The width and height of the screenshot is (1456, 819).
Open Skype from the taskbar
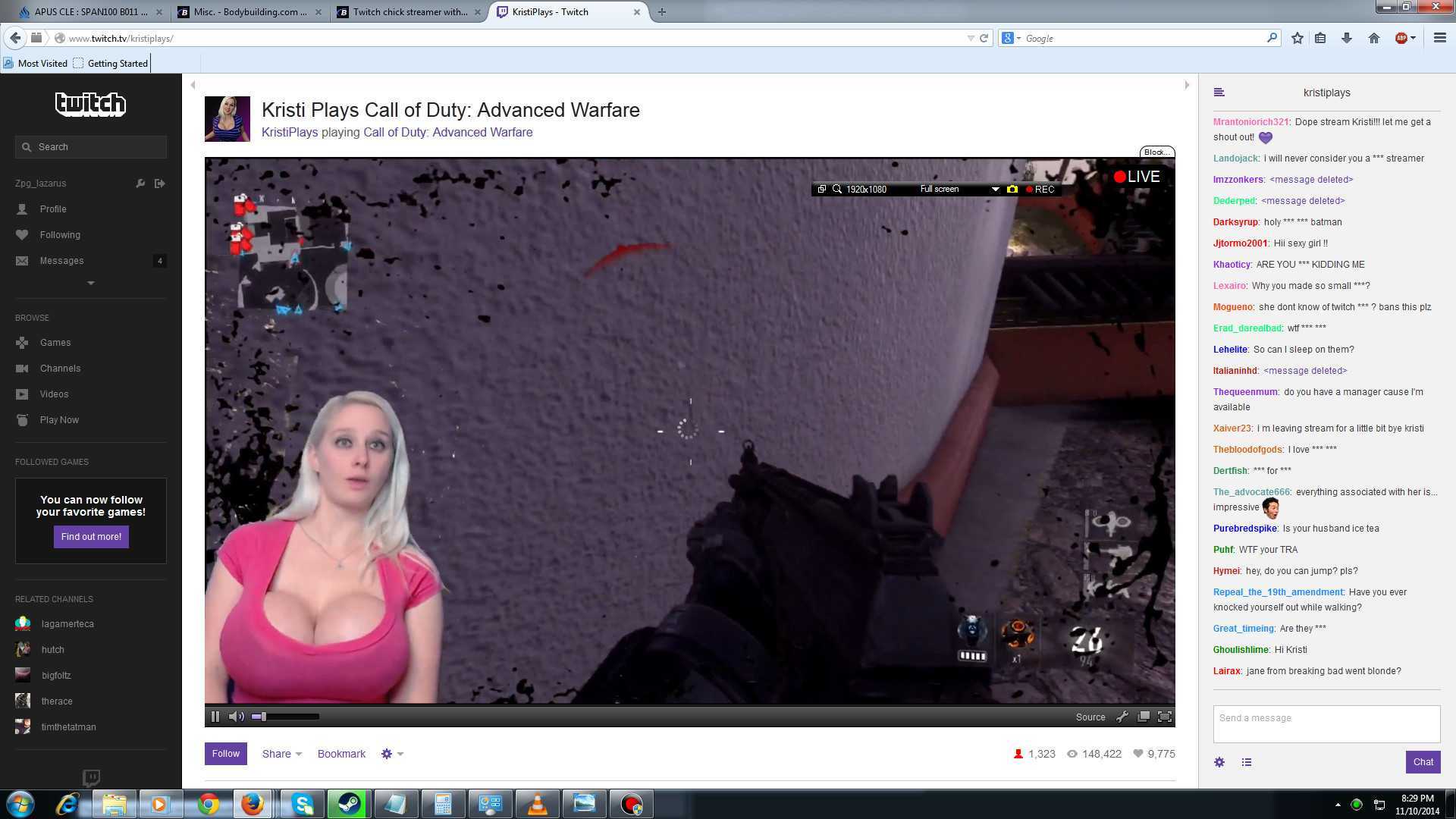[x=301, y=804]
